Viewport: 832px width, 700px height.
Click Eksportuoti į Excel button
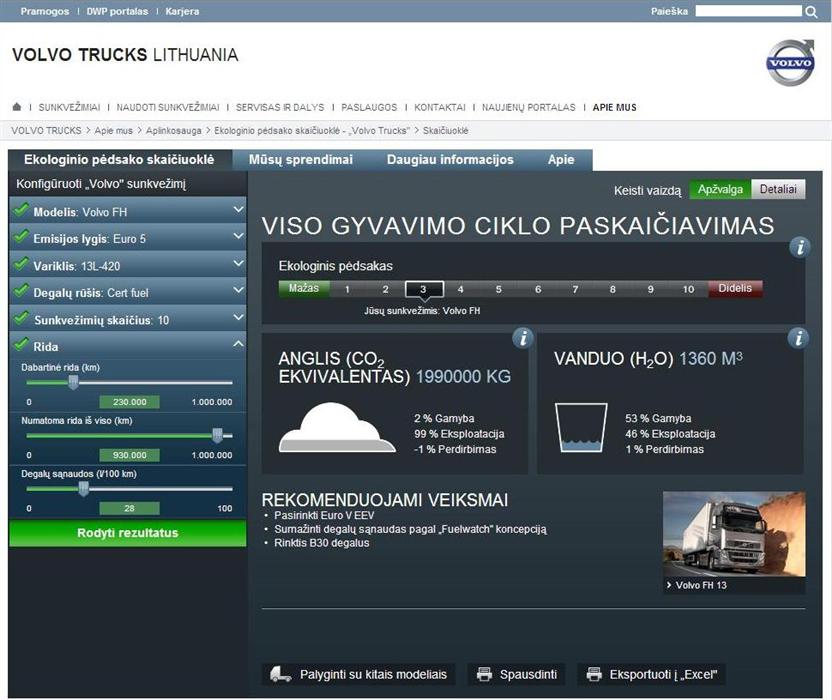[x=652, y=674]
